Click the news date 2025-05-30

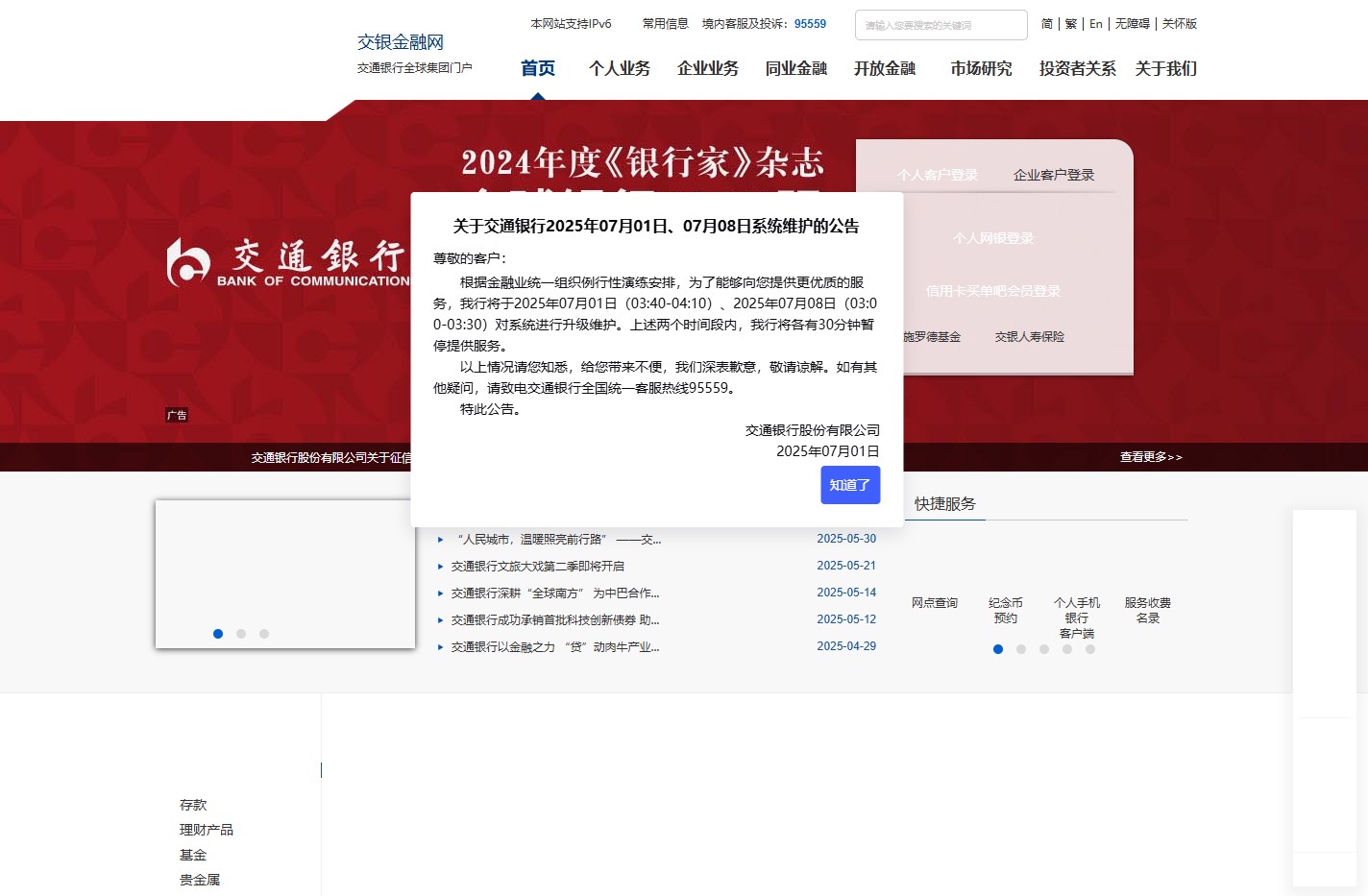[846, 539]
